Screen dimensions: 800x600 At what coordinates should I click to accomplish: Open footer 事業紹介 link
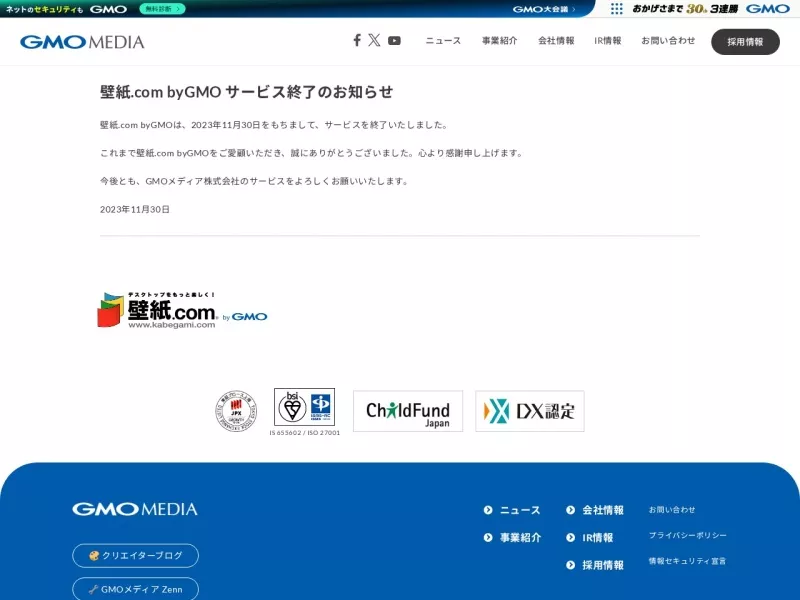(520, 538)
